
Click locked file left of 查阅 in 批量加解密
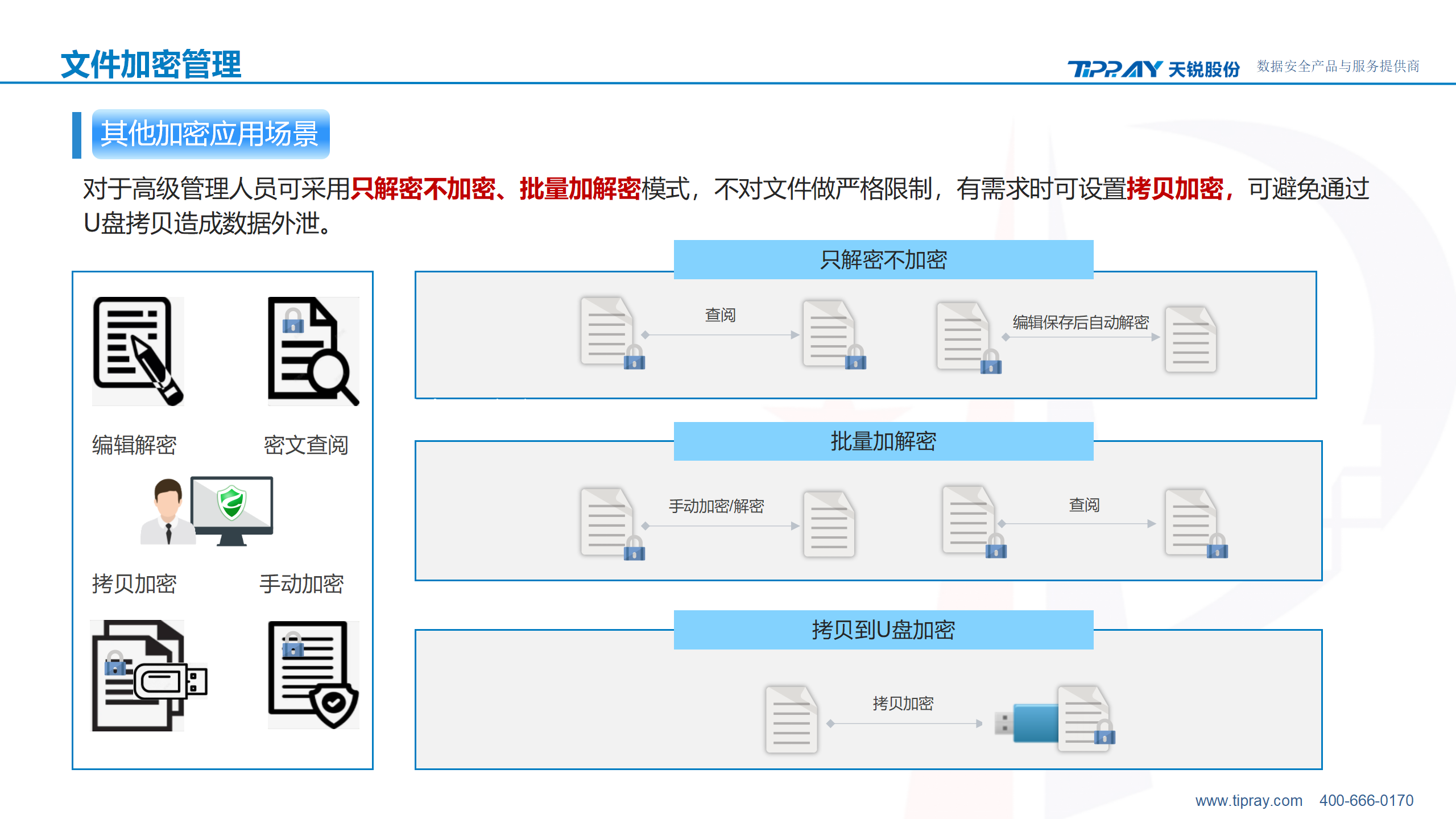(974, 522)
